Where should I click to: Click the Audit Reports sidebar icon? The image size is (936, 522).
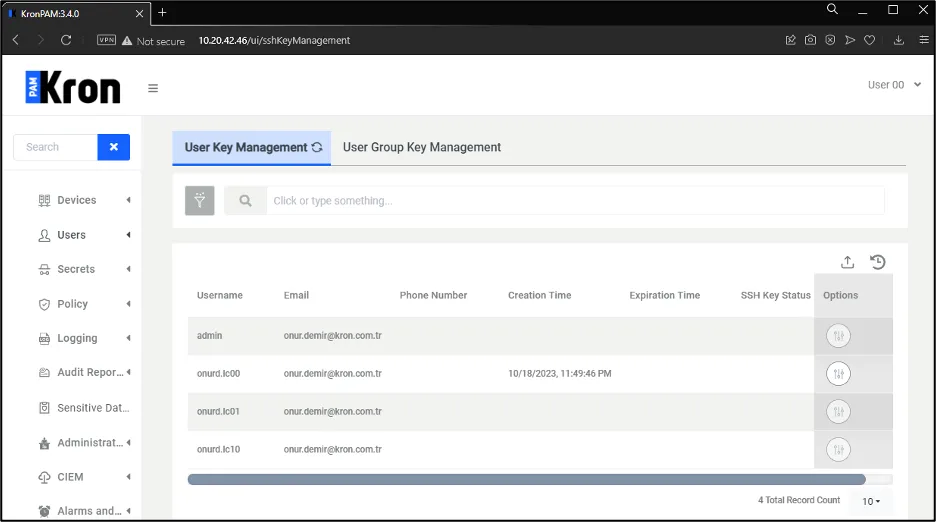[x=44, y=373]
